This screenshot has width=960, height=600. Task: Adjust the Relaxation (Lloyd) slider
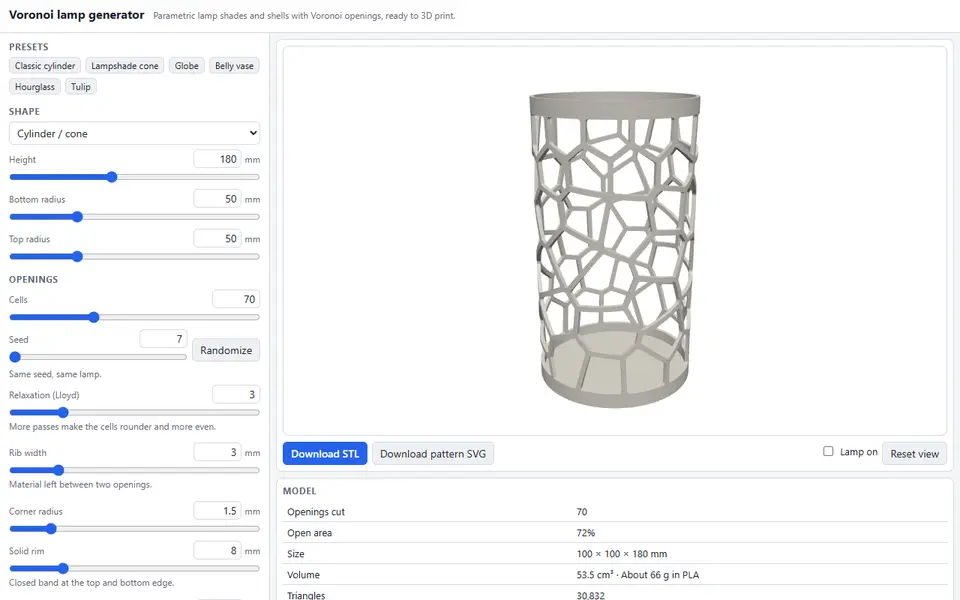[134, 413]
